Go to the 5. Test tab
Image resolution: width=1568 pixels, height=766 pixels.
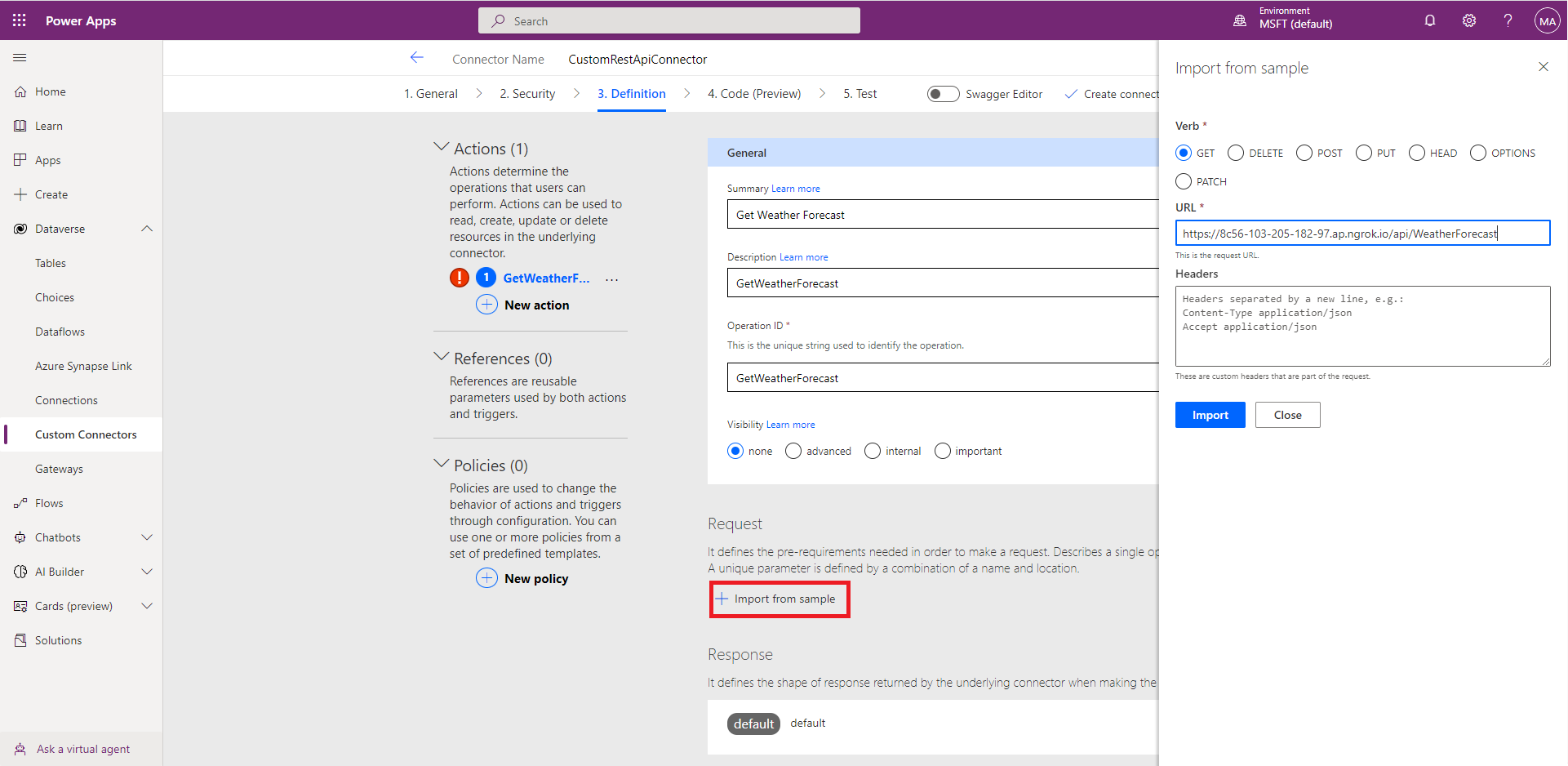coord(860,94)
